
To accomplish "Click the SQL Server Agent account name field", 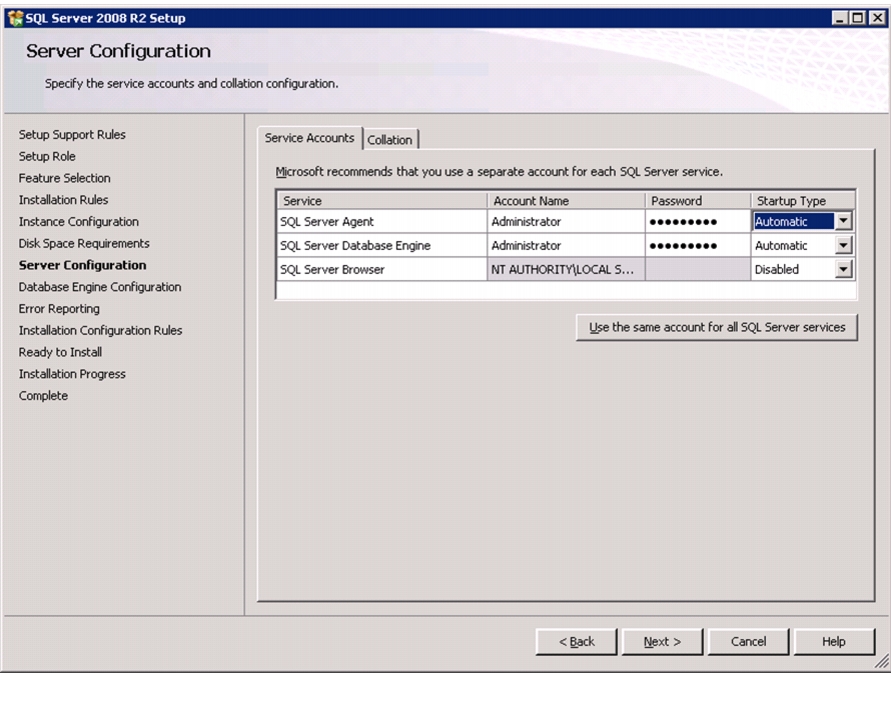I will pyautogui.click(x=566, y=222).
